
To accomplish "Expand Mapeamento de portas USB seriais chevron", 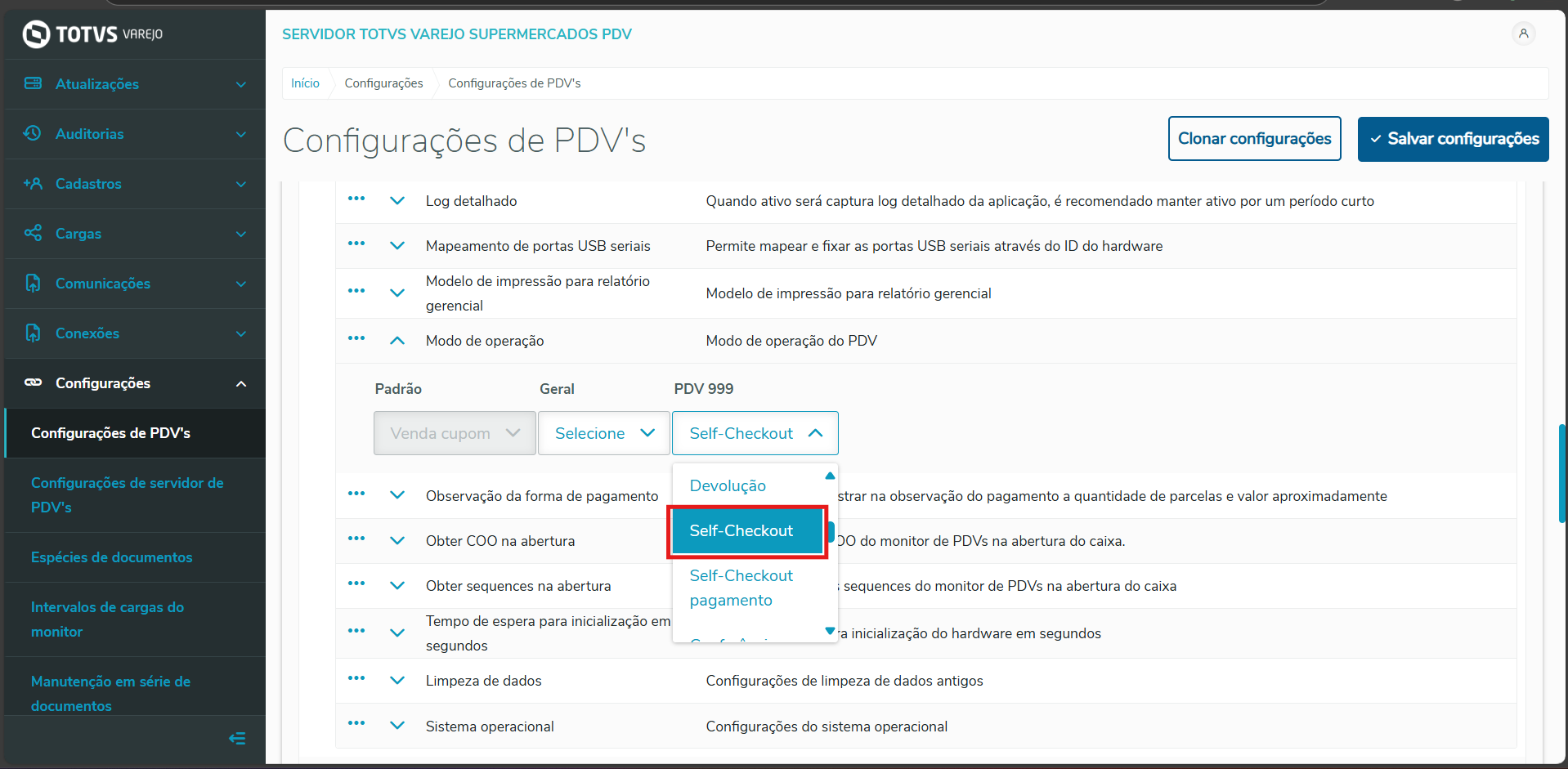I will click(x=397, y=246).
